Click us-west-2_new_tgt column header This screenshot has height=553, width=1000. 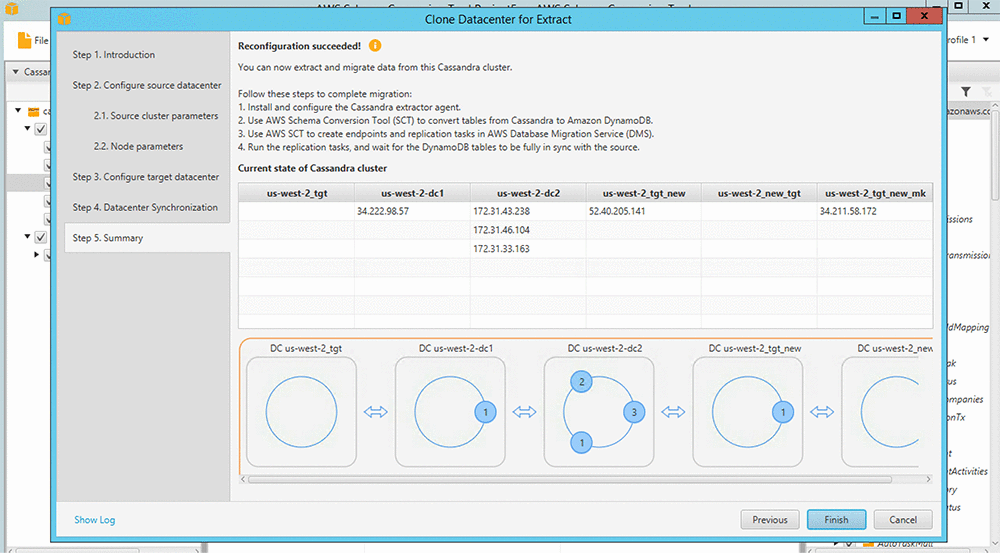tap(759, 193)
